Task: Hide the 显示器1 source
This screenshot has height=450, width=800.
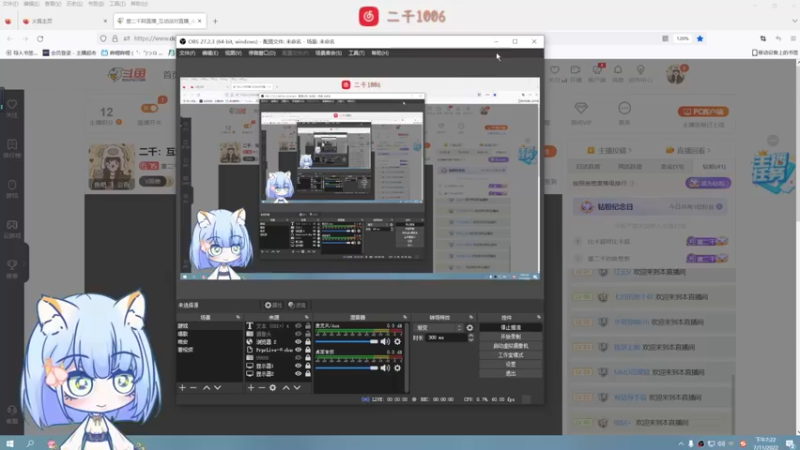Action: click(x=298, y=366)
